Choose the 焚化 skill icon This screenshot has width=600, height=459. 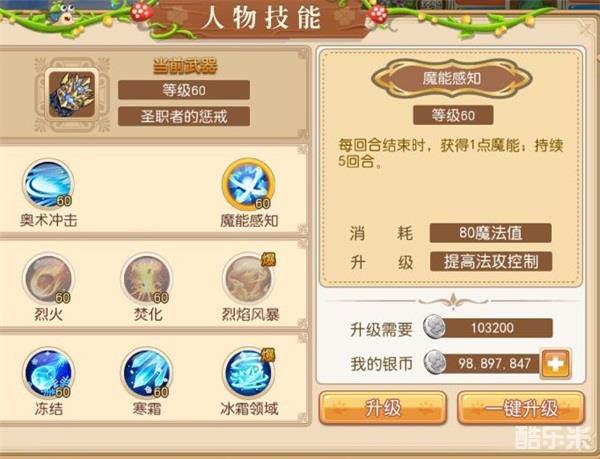(147, 278)
